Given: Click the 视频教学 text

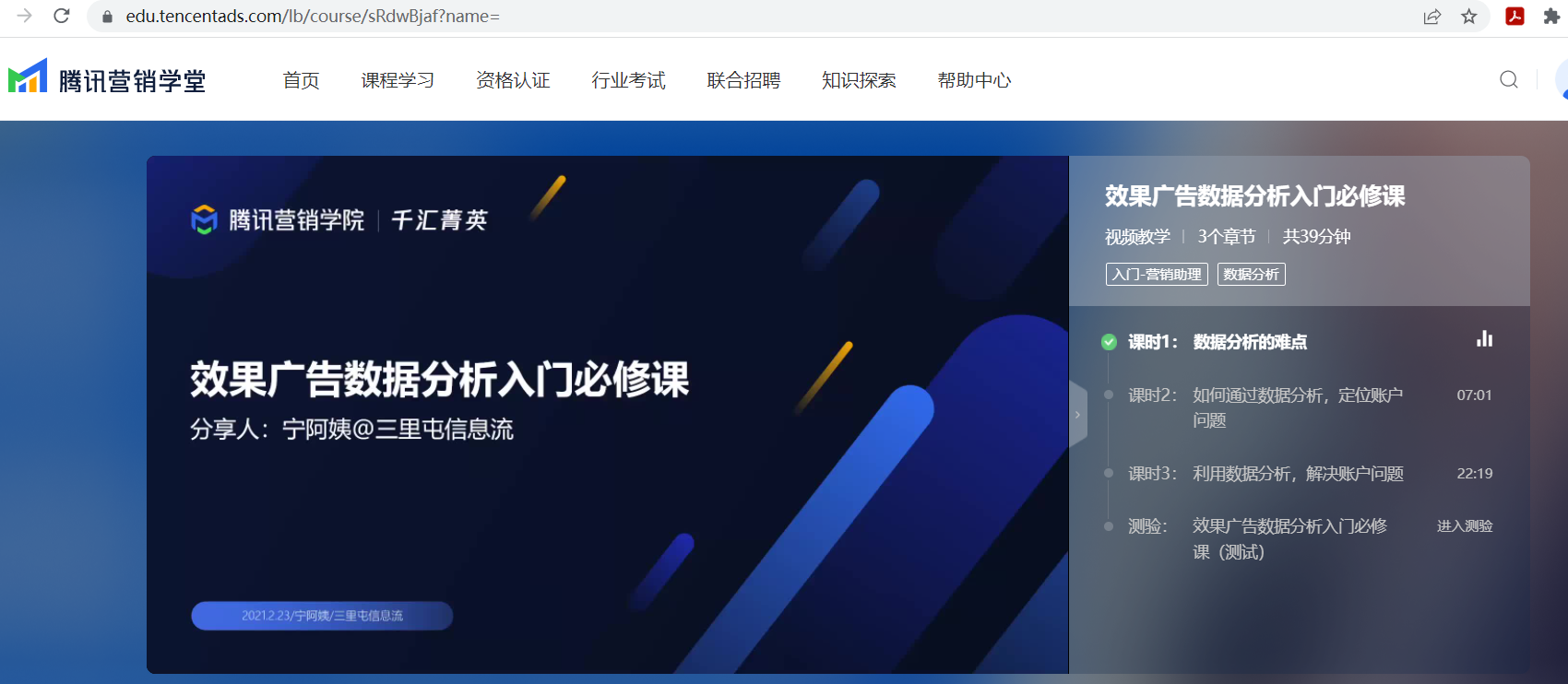Looking at the screenshot, I should tap(1137, 237).
